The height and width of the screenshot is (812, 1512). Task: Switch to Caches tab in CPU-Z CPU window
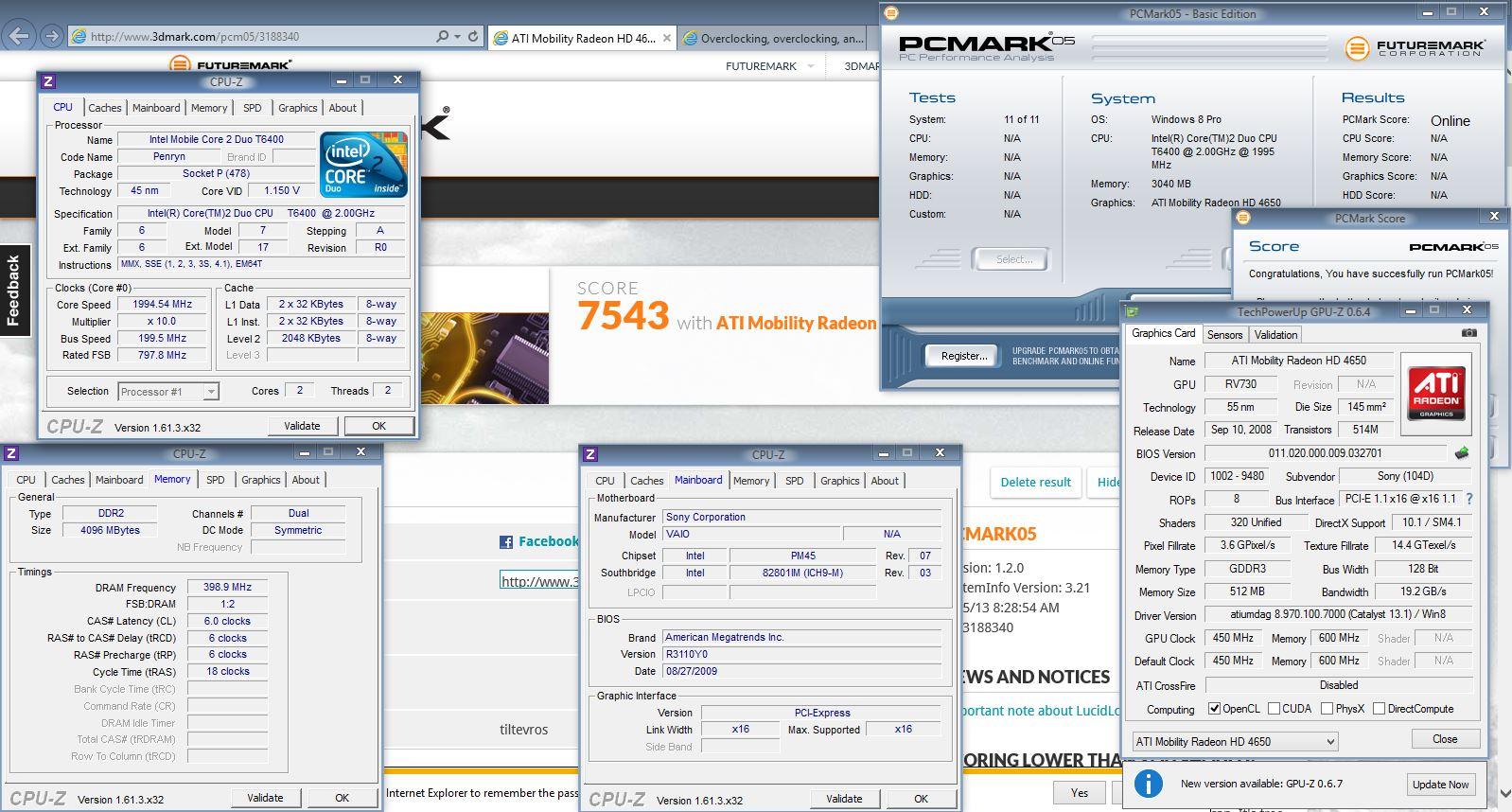click(x=105, y=108)
